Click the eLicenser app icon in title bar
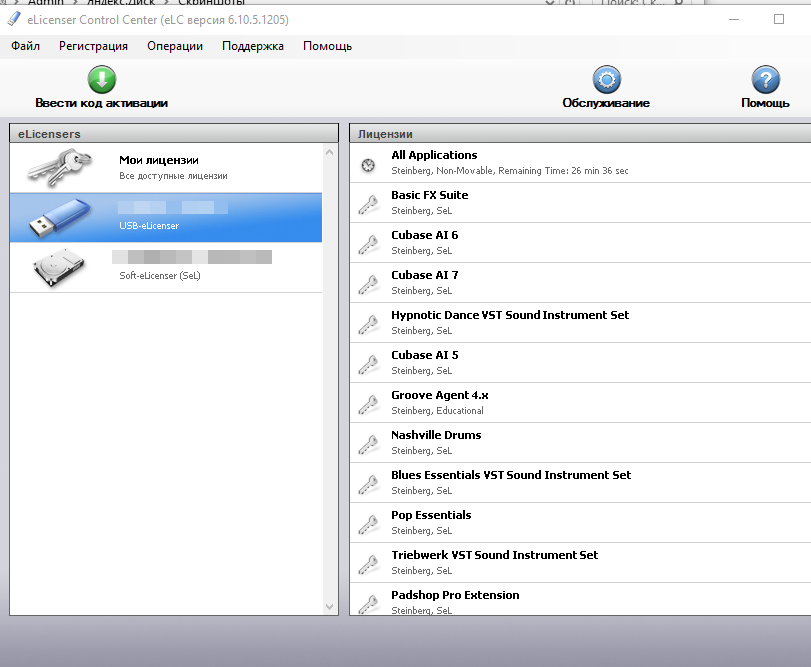The width and height of the screenshot is (811, 667). [x=14, y=19]
